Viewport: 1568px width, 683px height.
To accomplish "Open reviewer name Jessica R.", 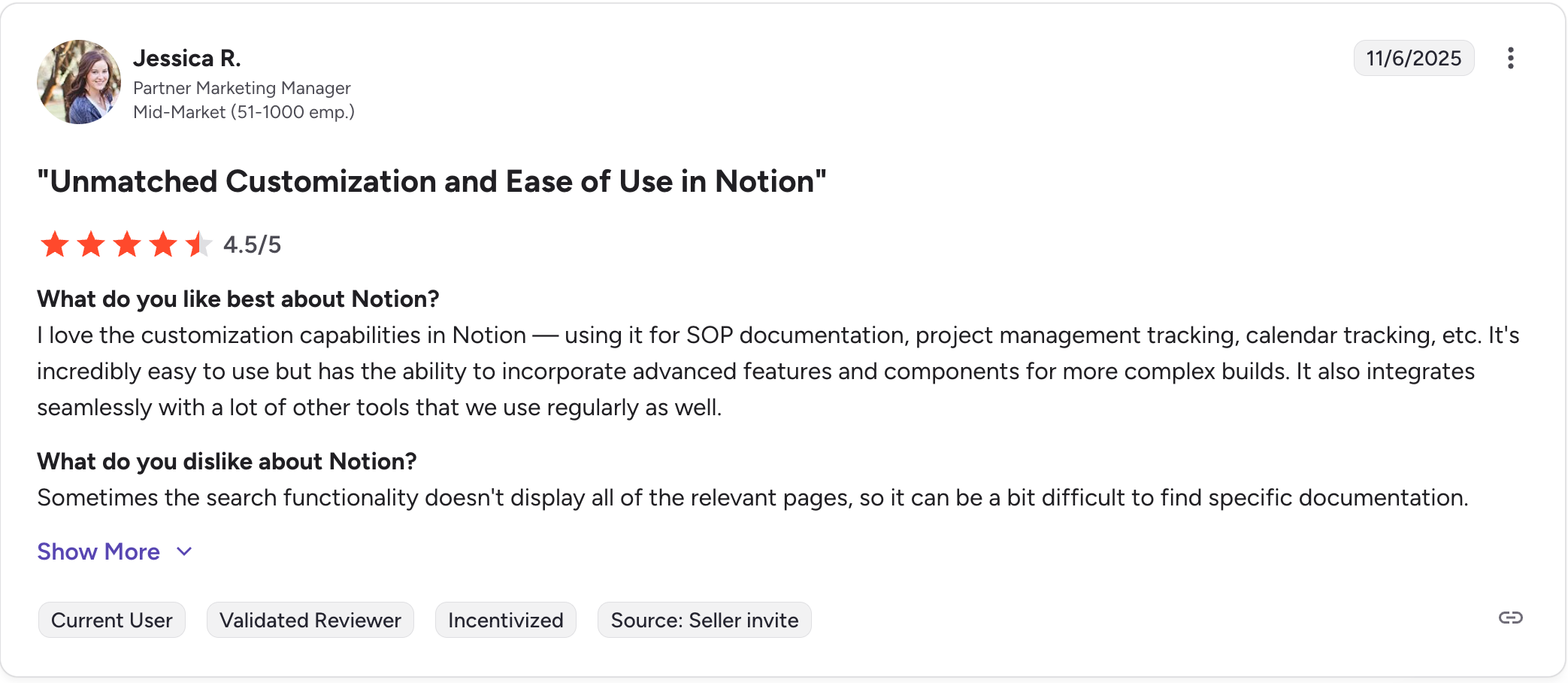I will (186, 58).
